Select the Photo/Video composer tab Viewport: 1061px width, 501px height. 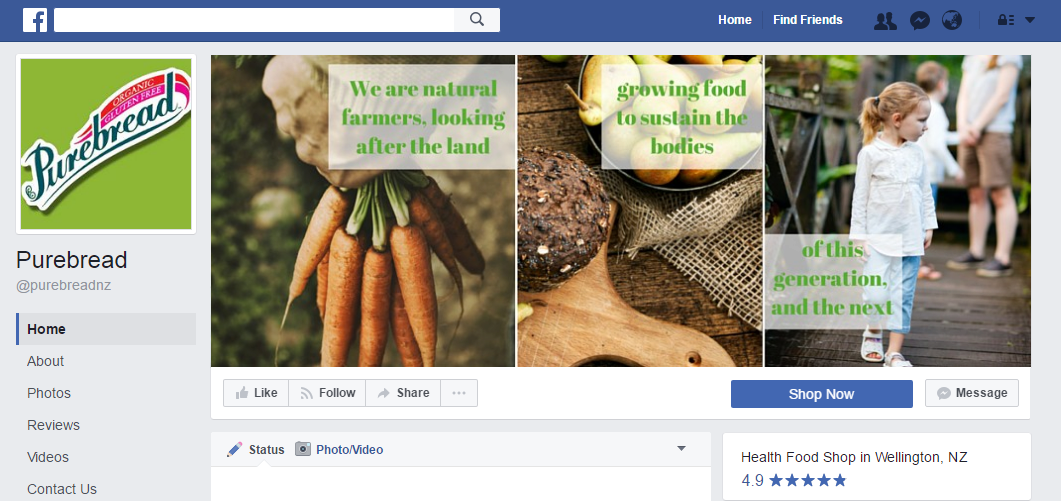point(339,450)
